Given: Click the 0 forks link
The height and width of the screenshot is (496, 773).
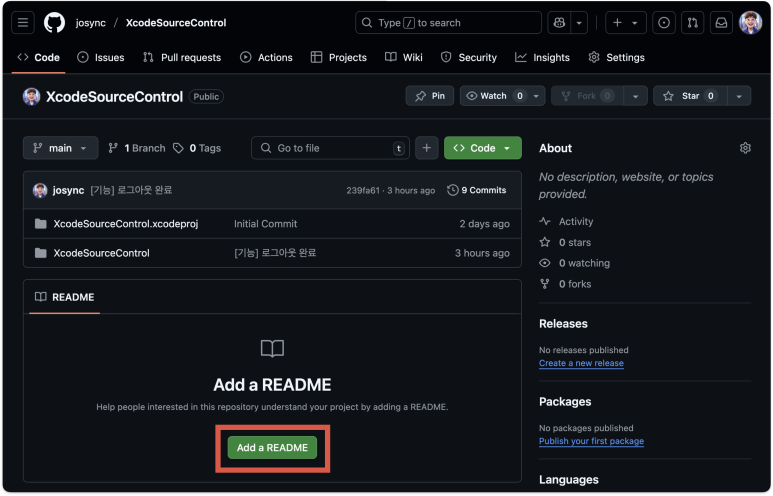Looking at the screenshot, I should 565,283.
